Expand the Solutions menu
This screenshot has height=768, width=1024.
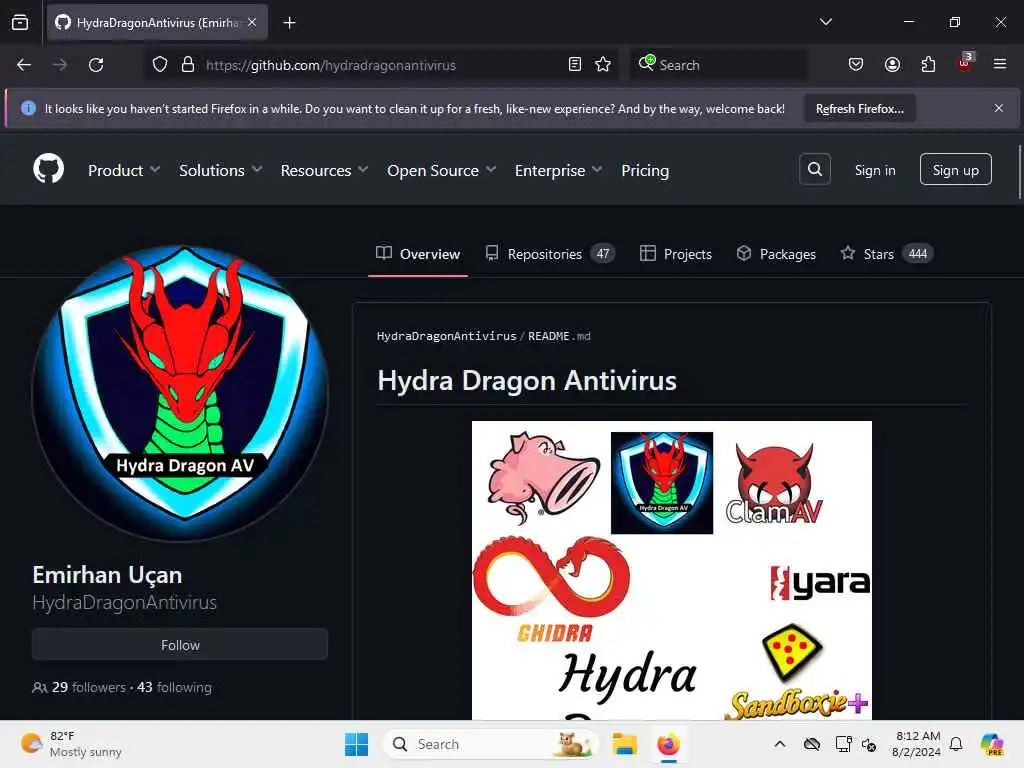tap(221, 170)
